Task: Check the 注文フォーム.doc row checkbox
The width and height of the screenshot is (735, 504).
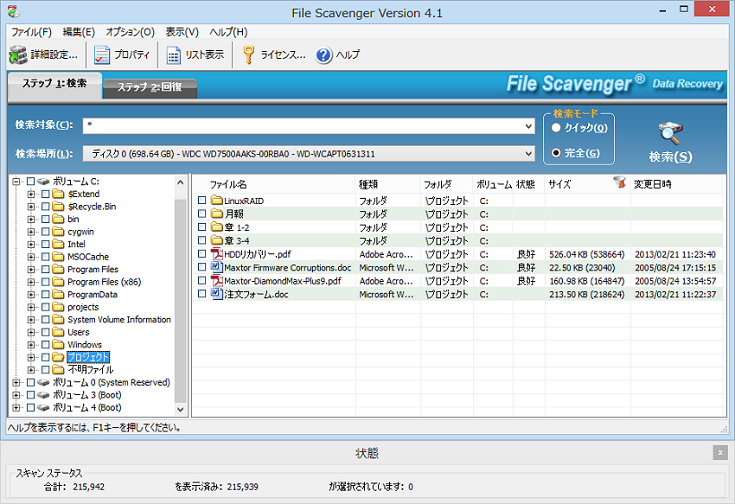Action: click(202, 294)
